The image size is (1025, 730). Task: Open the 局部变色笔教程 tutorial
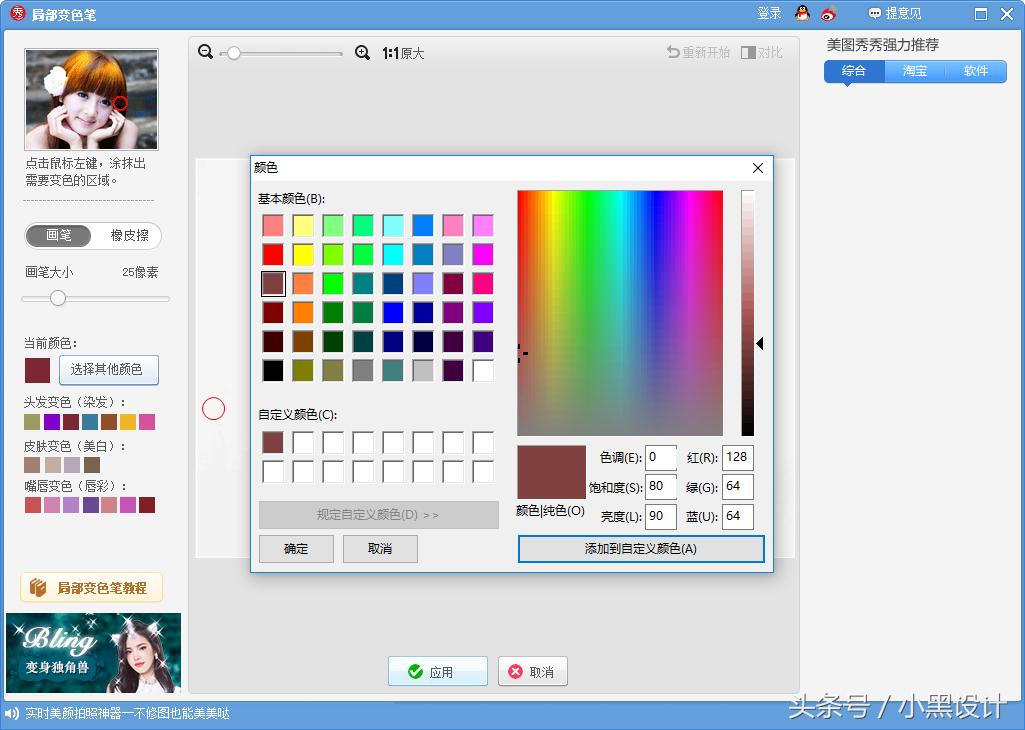tap(91, 588)
